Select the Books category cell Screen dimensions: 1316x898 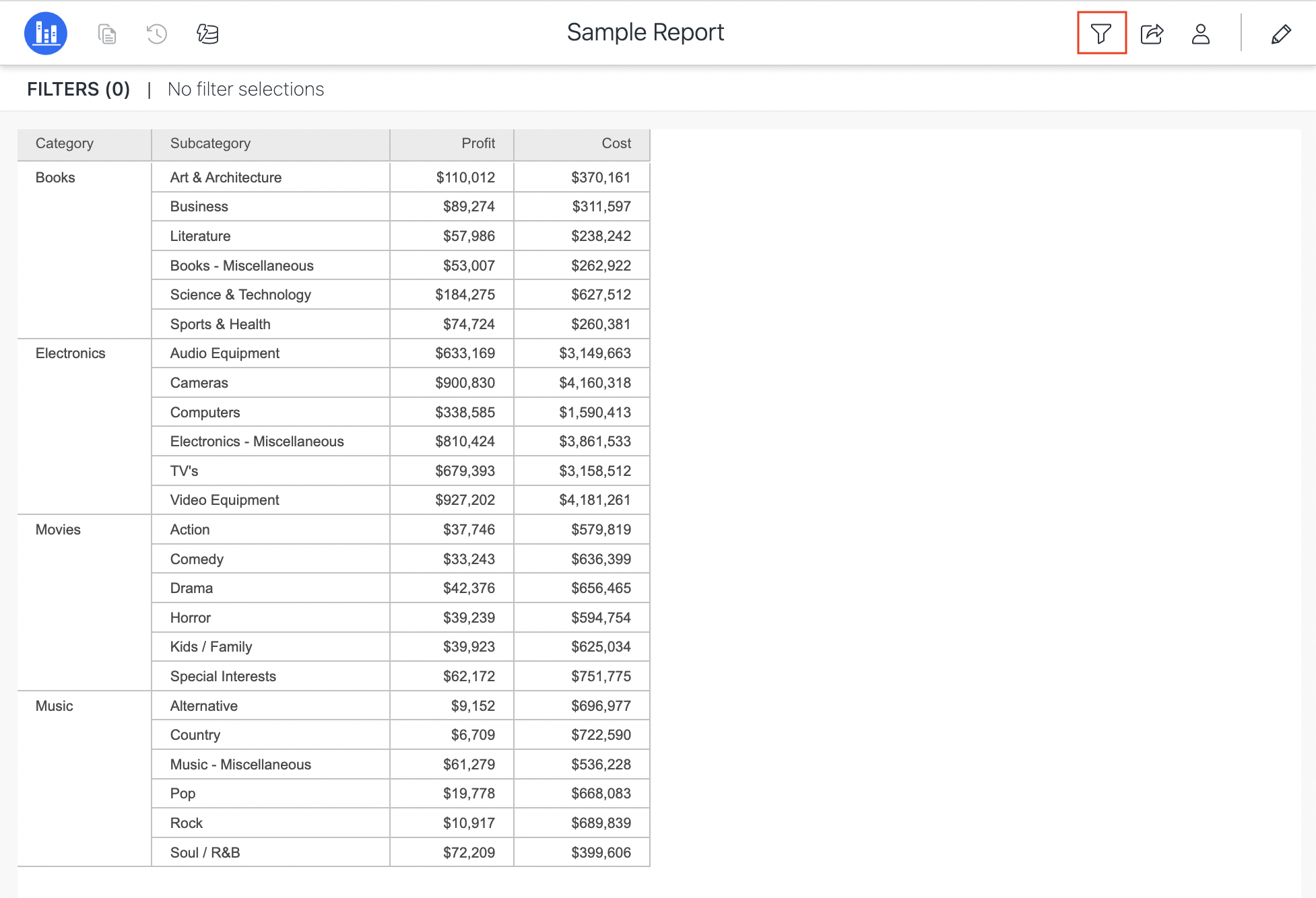point(55,178)
